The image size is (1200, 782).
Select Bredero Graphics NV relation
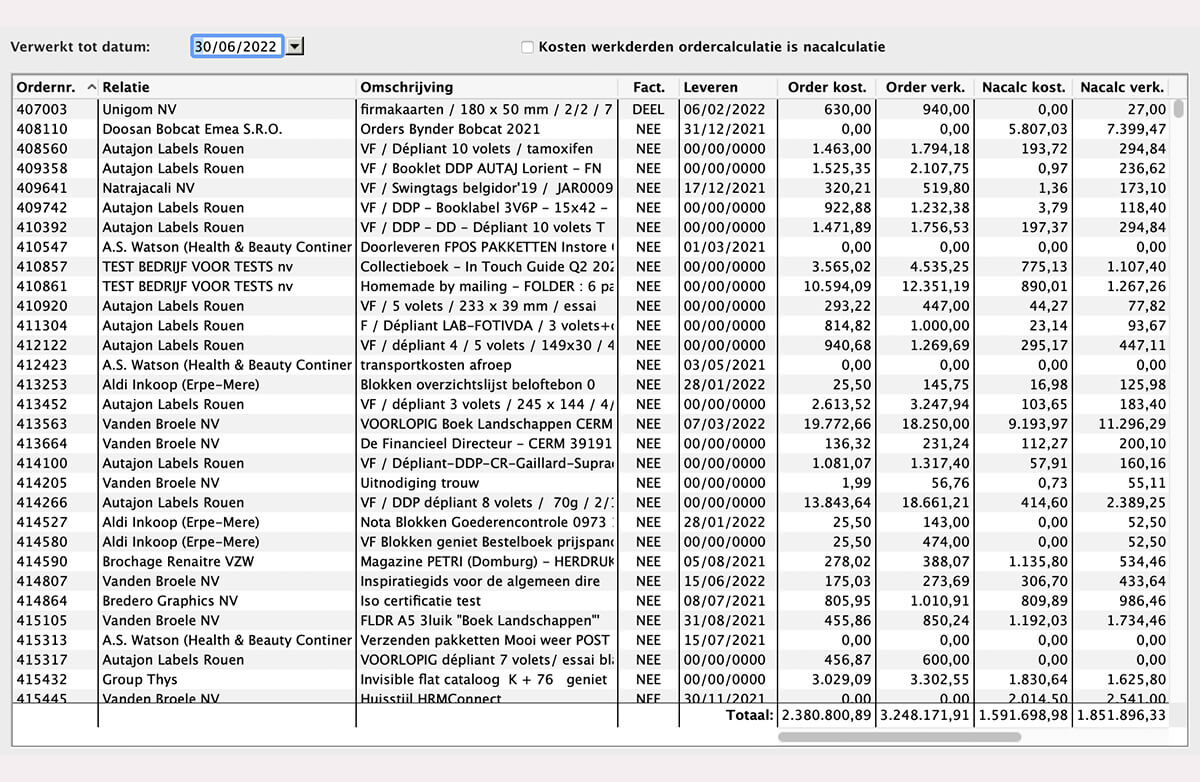[x=170, y=601]
